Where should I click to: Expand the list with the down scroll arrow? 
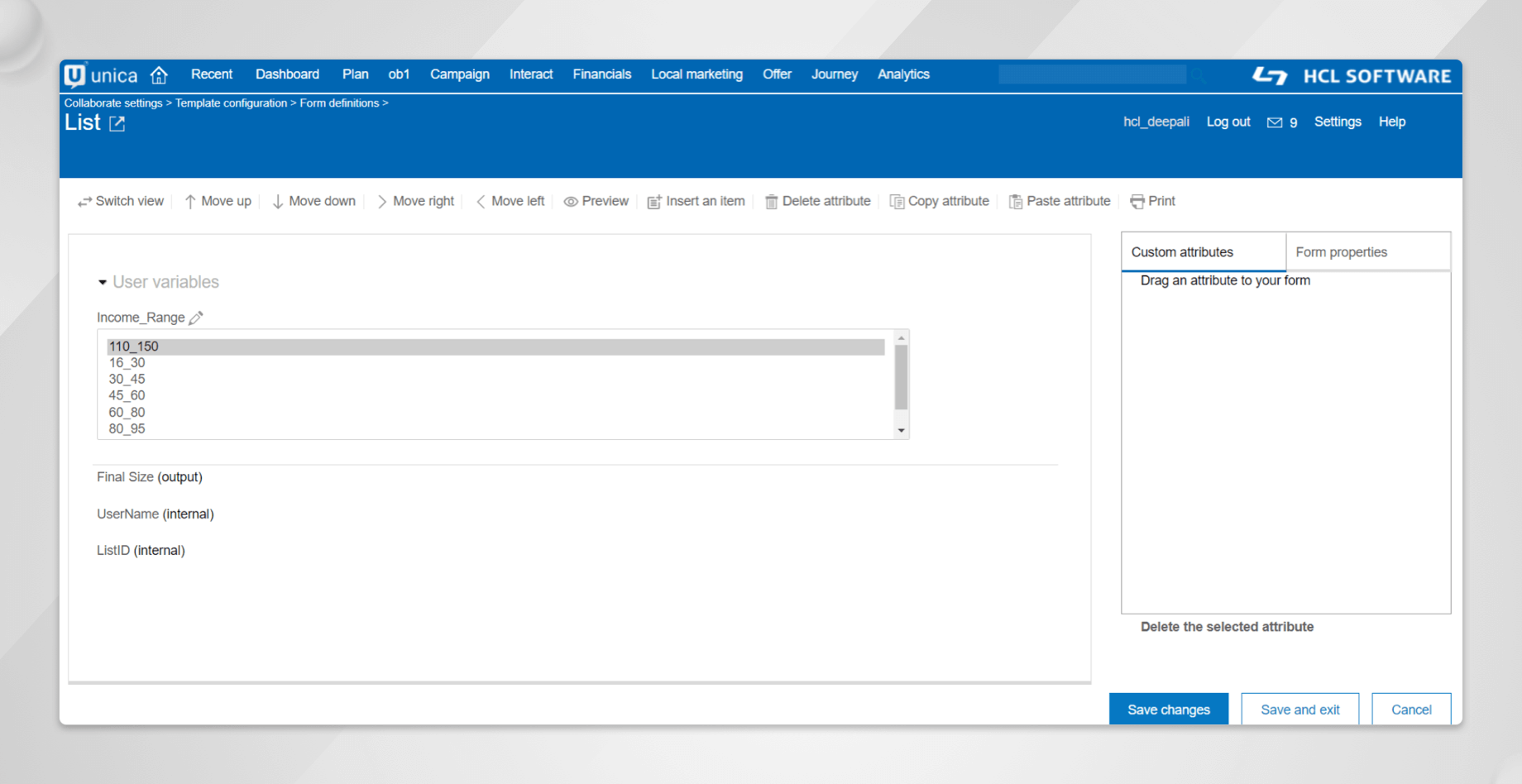click(901, 430)
